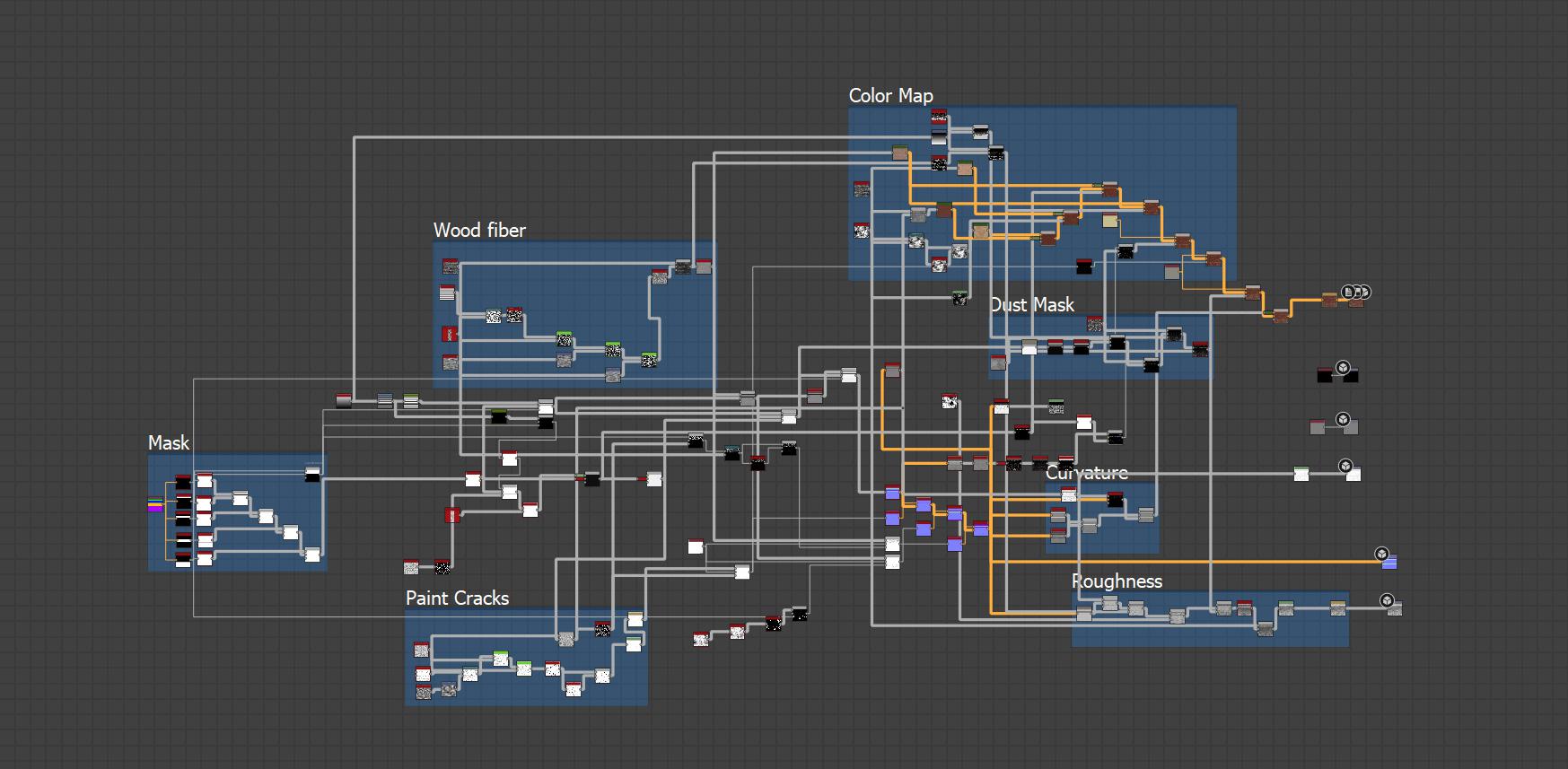
Task: Select the green-header white node feeding the white output
Action: pyautogui.click(x=1301, y=474)
